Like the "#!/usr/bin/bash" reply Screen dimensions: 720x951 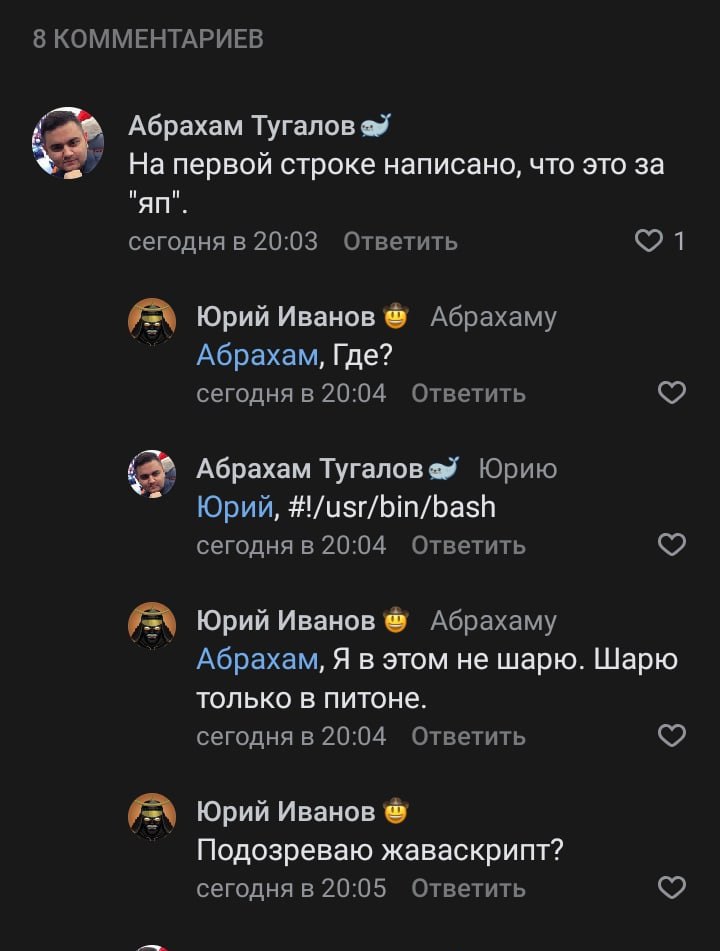click(672, 544)
